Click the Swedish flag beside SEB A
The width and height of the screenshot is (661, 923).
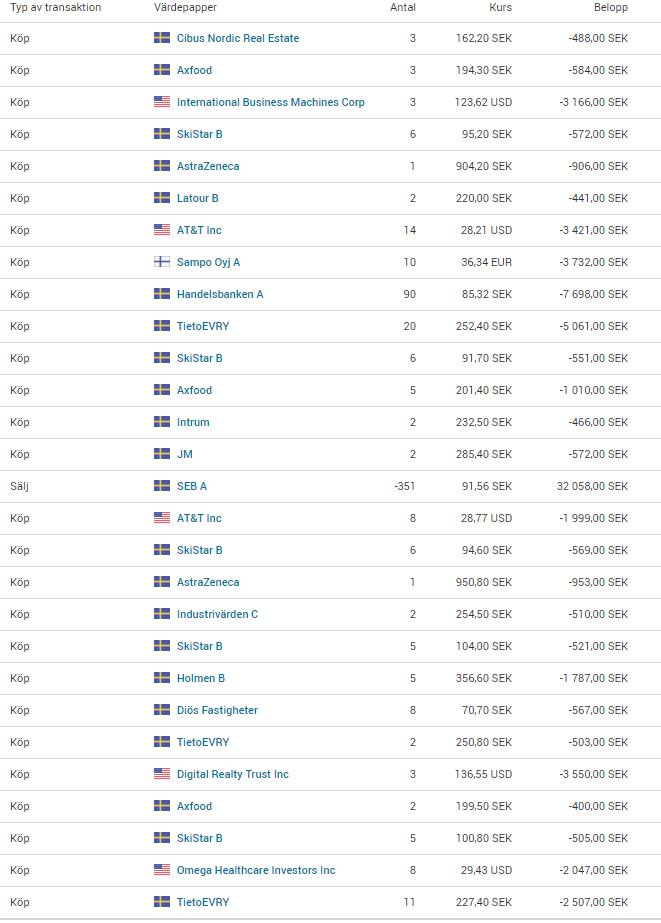tap(162, 486)
